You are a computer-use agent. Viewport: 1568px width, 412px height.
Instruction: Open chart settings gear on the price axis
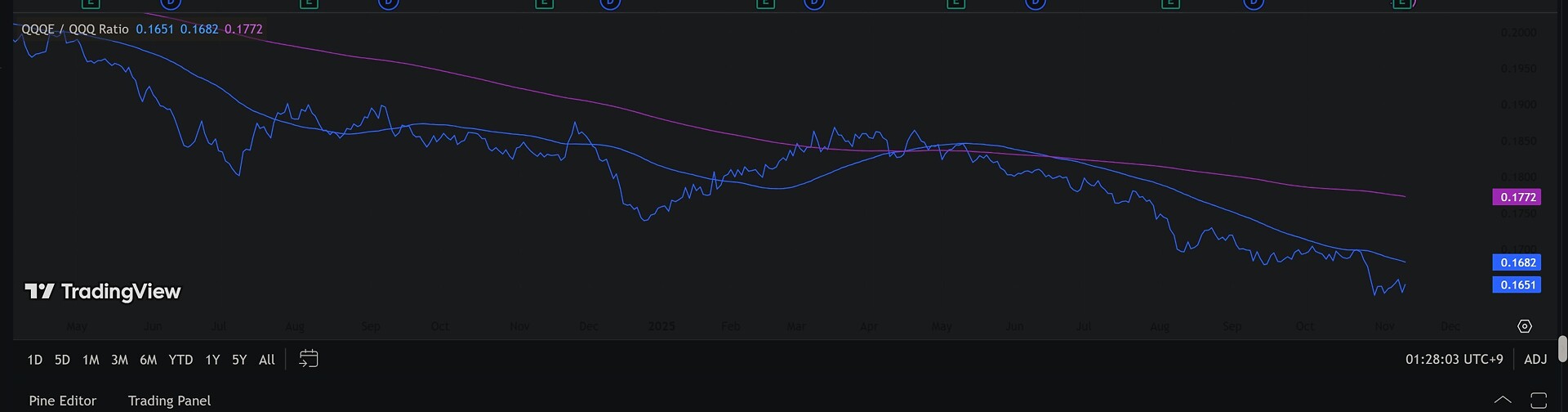pos(1524,326)
